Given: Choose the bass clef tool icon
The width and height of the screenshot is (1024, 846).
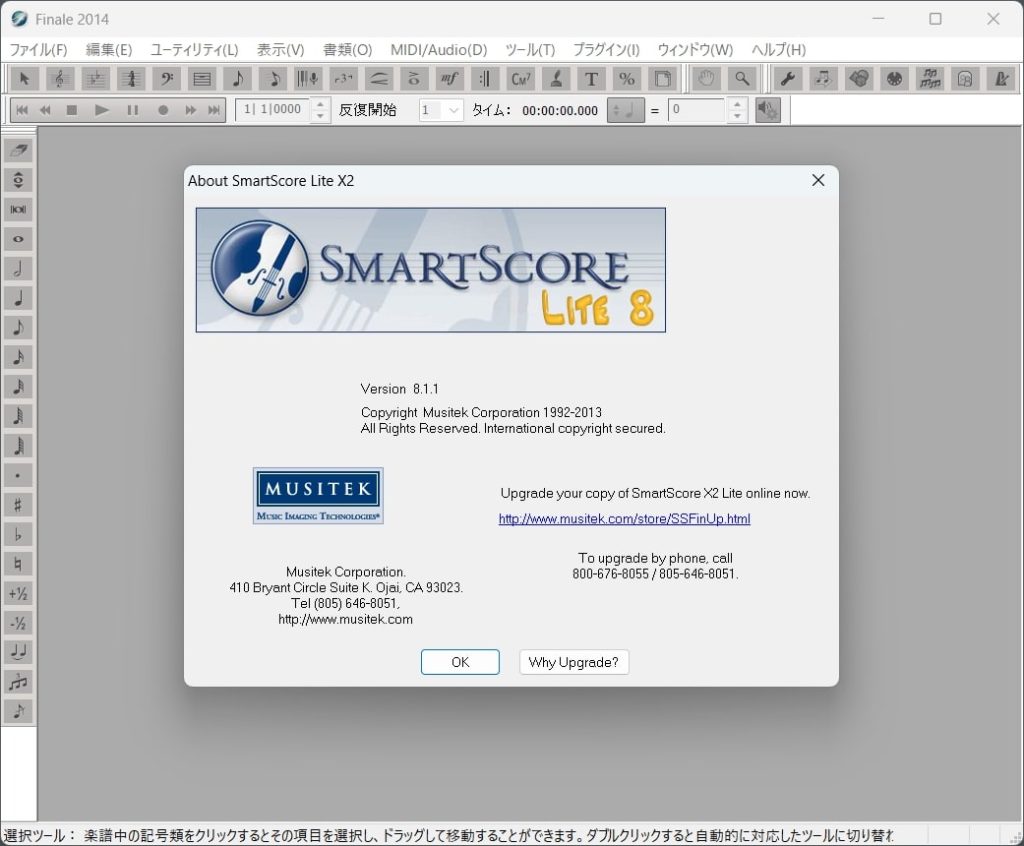Looking at the screenshot, I should [166, 79].
